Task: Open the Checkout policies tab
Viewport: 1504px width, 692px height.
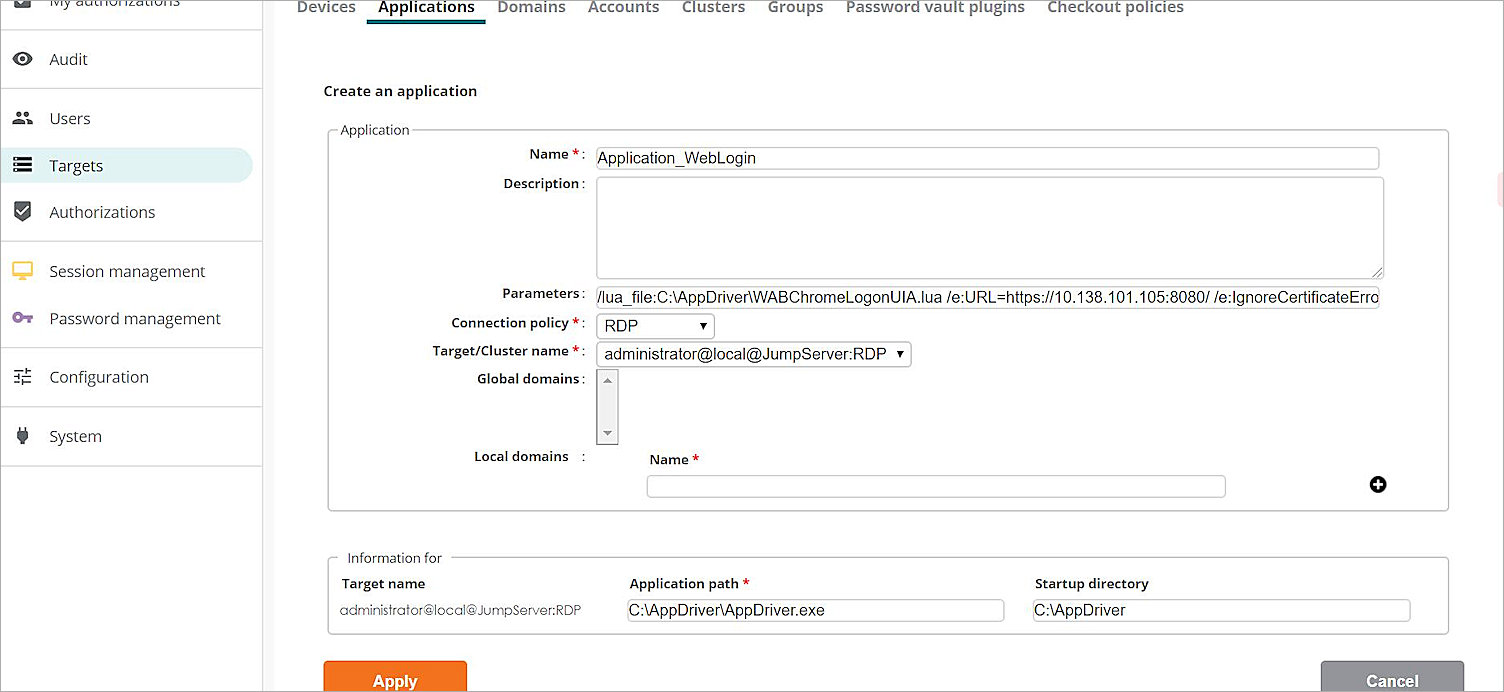Action: 1115,8
